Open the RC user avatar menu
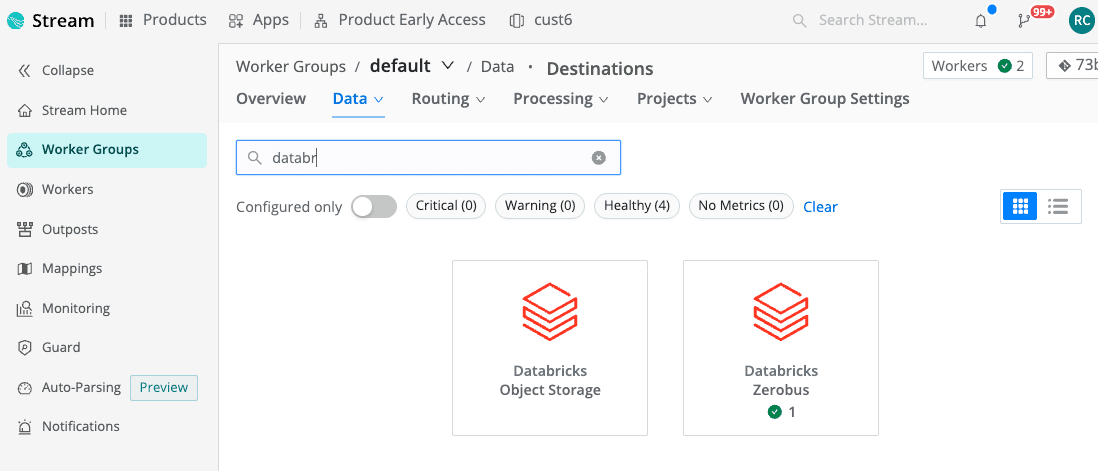The width and height of the screenshot is (1098, 471). (1081, 20)
